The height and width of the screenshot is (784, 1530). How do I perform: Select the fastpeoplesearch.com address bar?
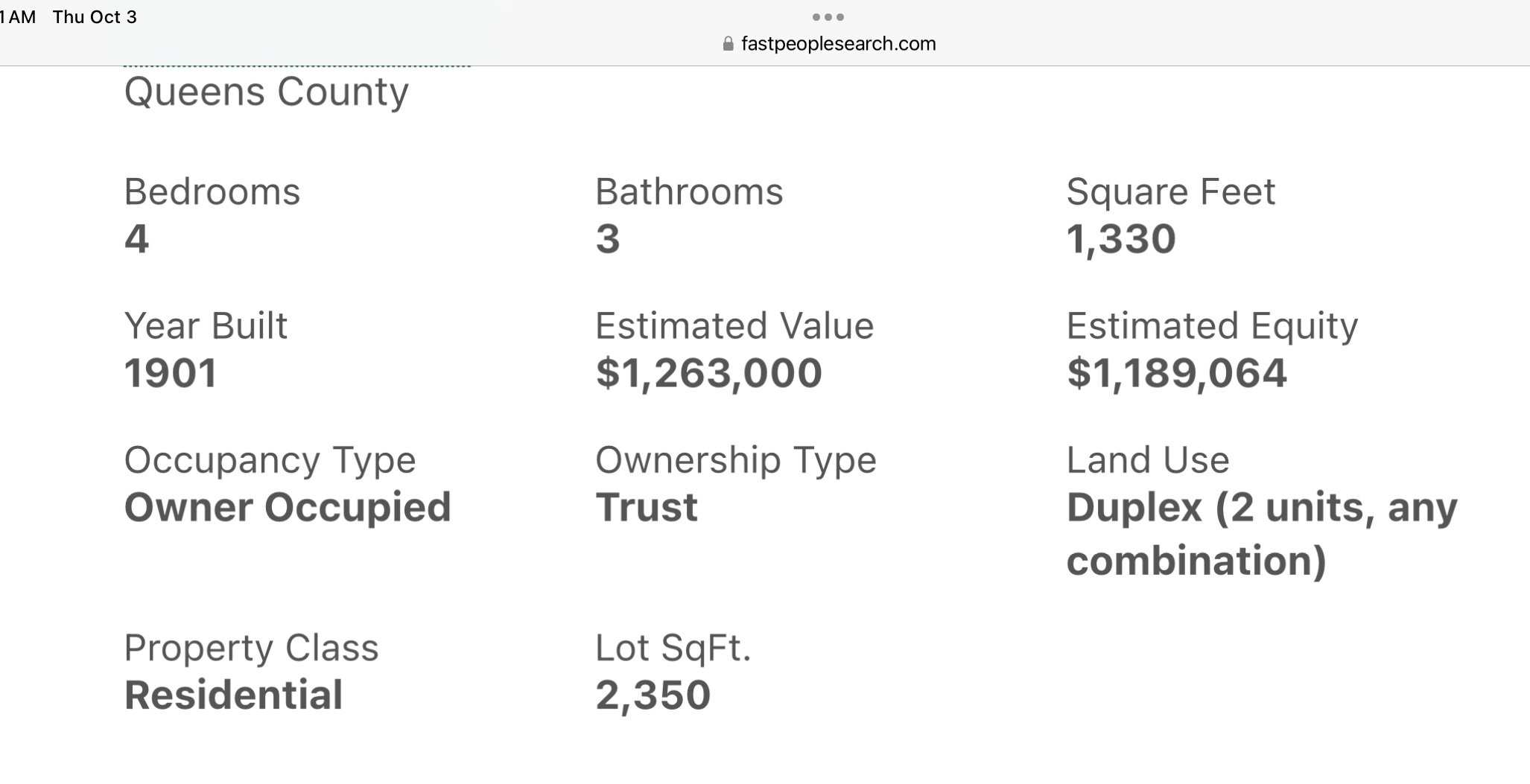[x=829, y=44]
